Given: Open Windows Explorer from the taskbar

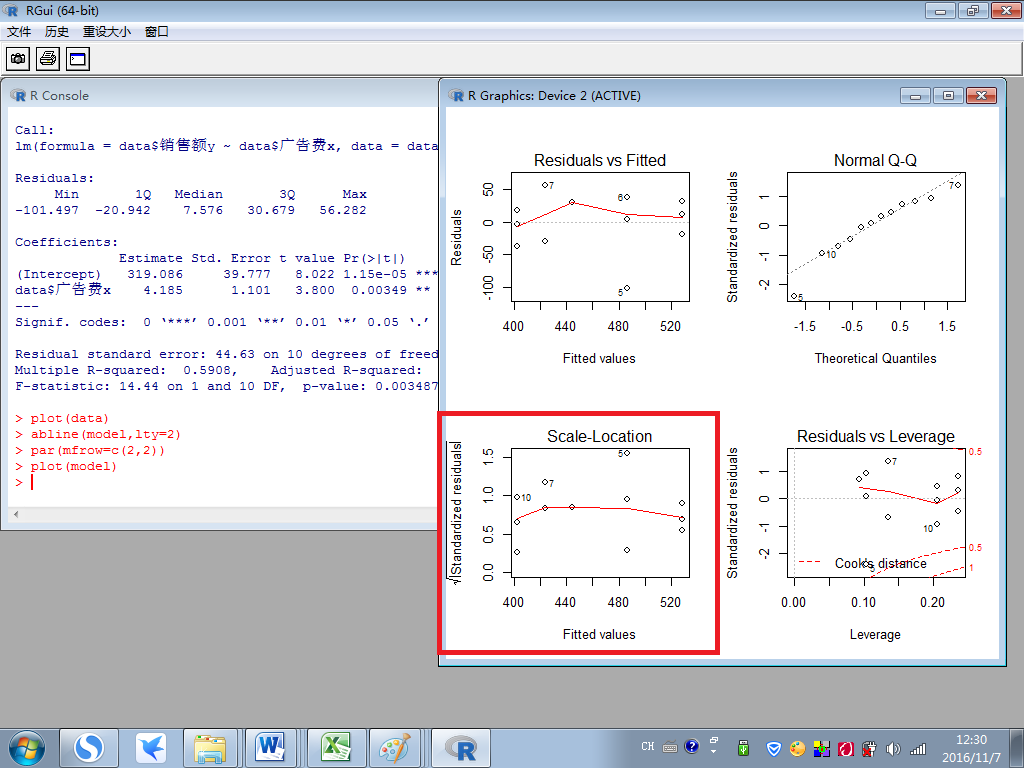Looking at the screenshot, I should click(210, 748).
